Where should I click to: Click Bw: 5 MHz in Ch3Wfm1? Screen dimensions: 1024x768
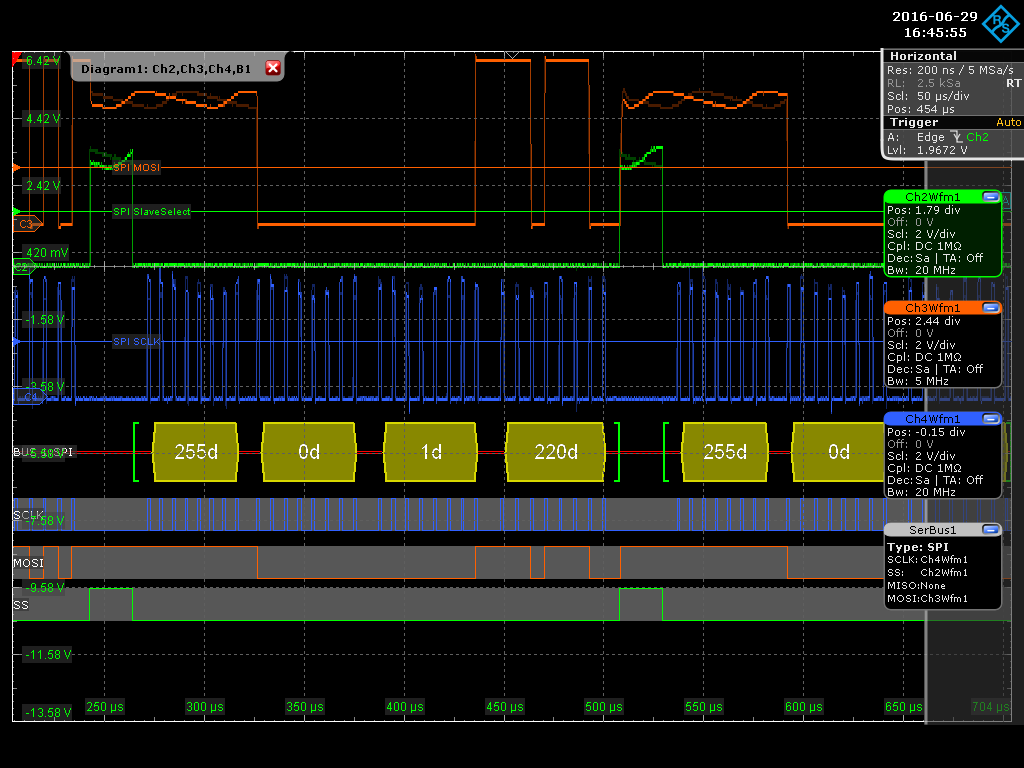point(918,381)
